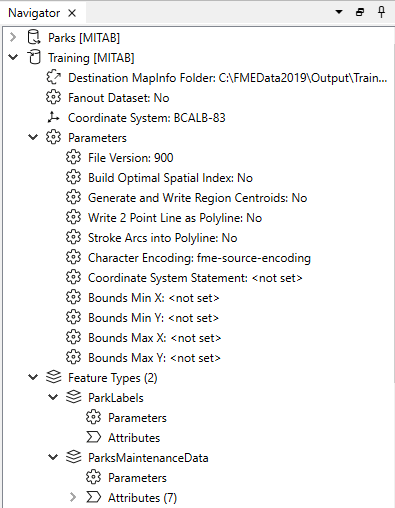Collapse the Parameters group under Training
Screen dimensions: 395x508
(x=33, y=137)
